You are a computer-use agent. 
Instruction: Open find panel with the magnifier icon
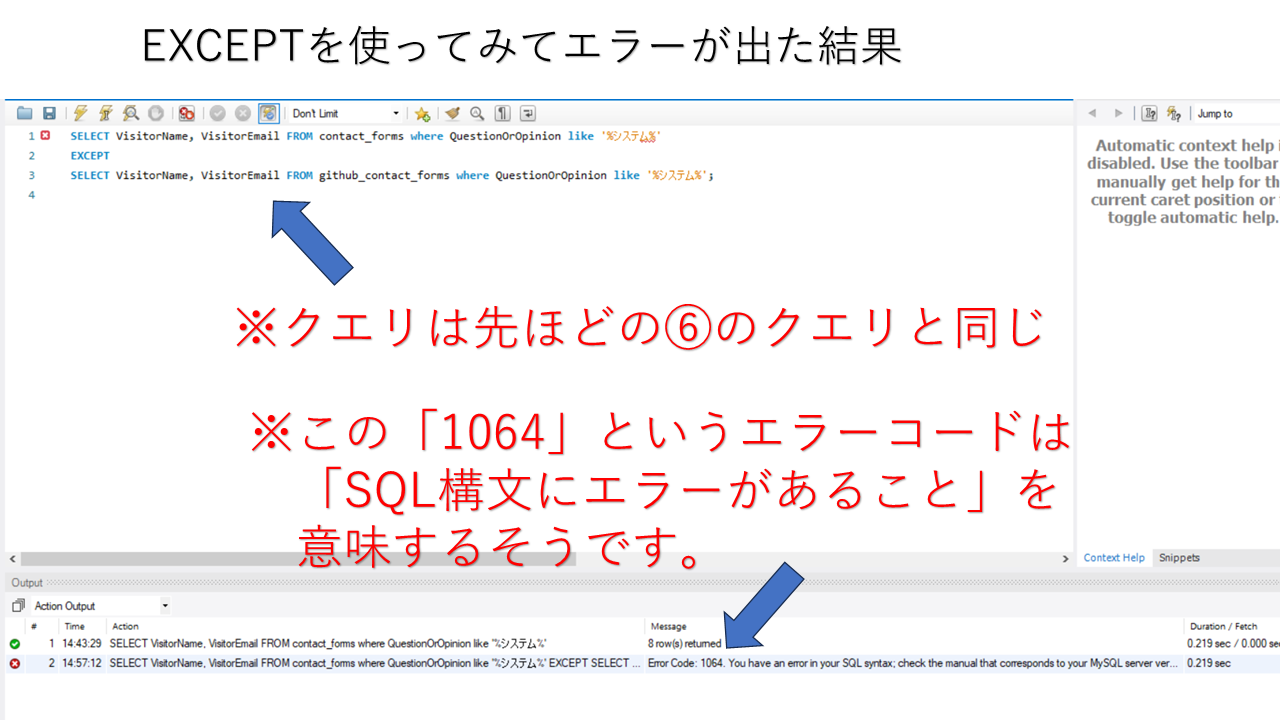(x=477, y=114)
